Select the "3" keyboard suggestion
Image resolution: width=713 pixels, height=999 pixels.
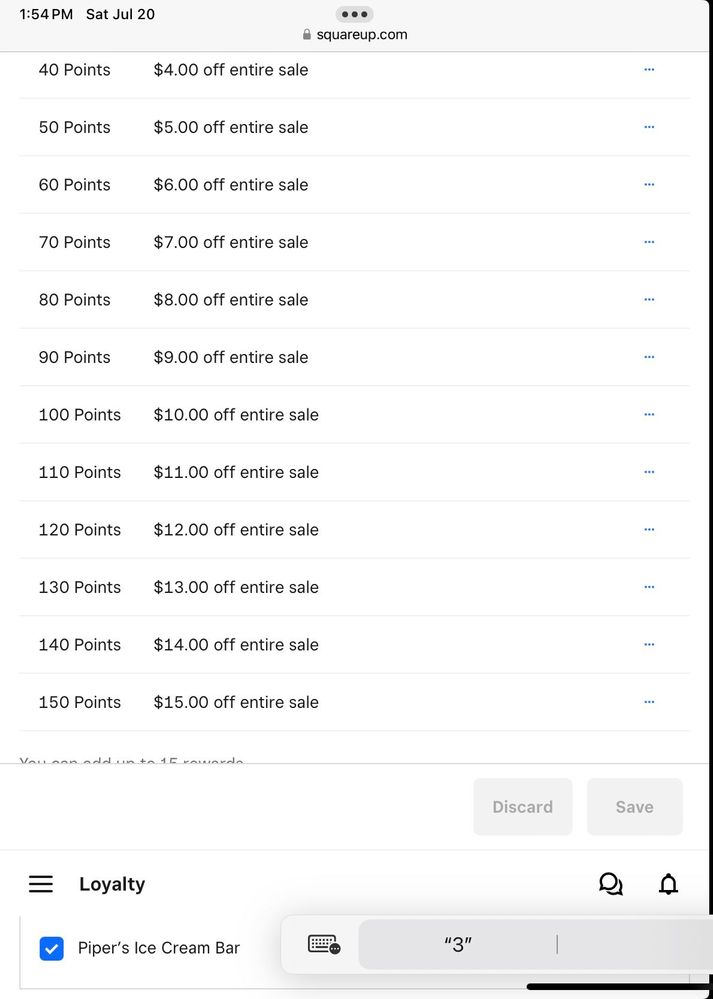point(457,944)
